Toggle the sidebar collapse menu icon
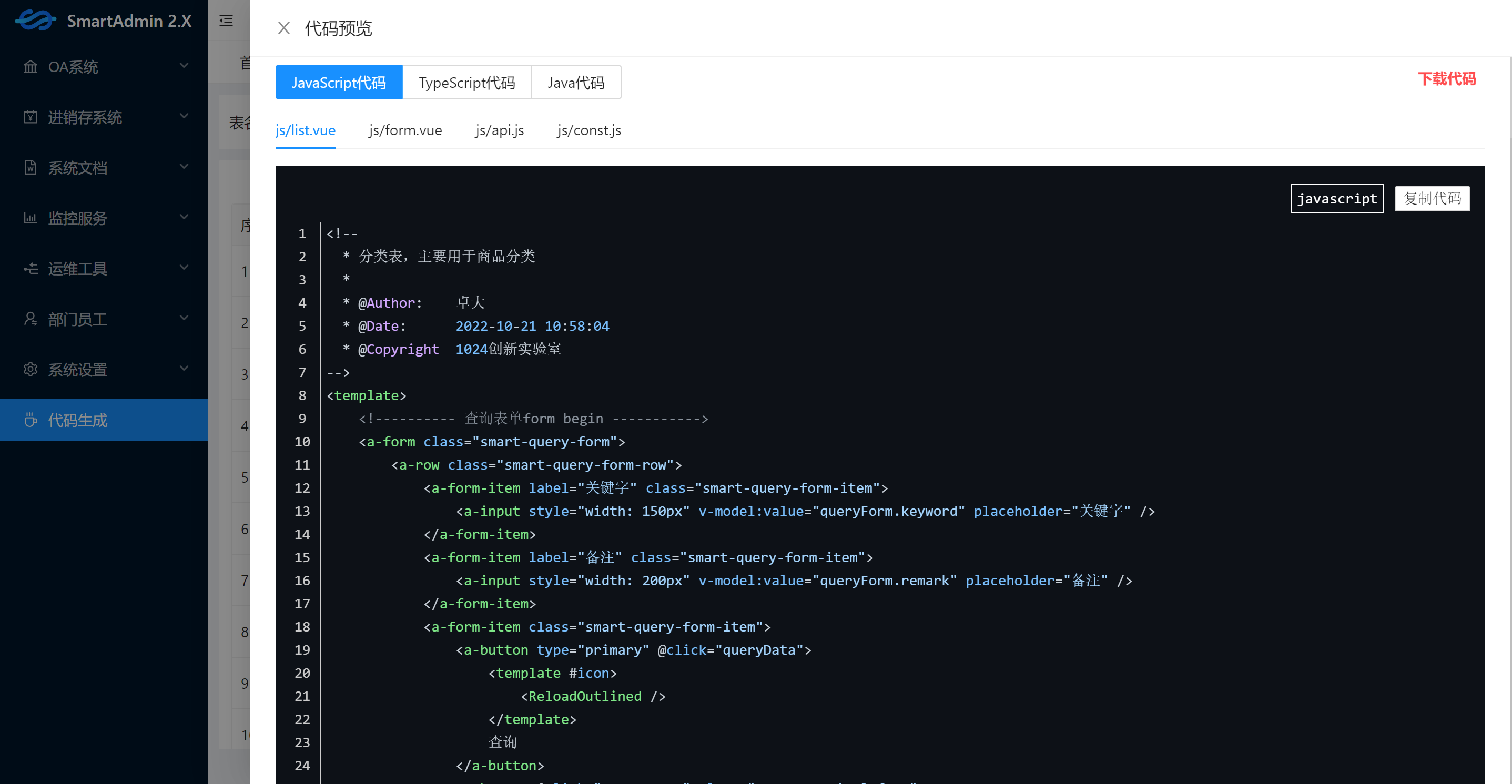 (x=226, y=21)
